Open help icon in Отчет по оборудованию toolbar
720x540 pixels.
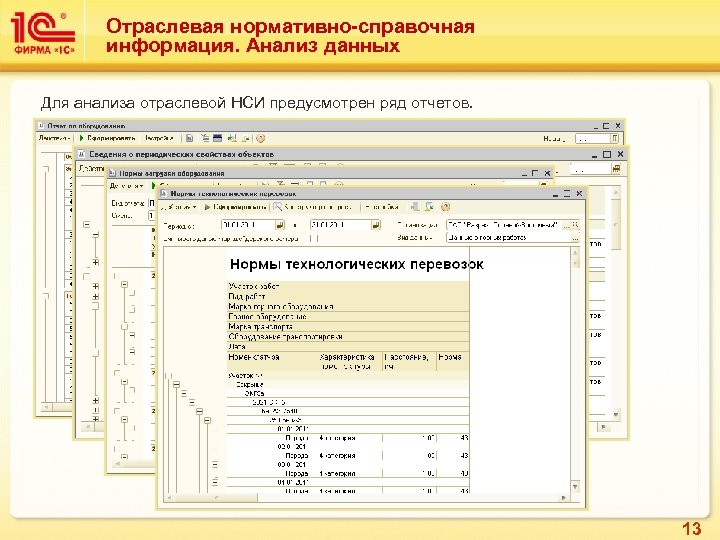point(260,138)
